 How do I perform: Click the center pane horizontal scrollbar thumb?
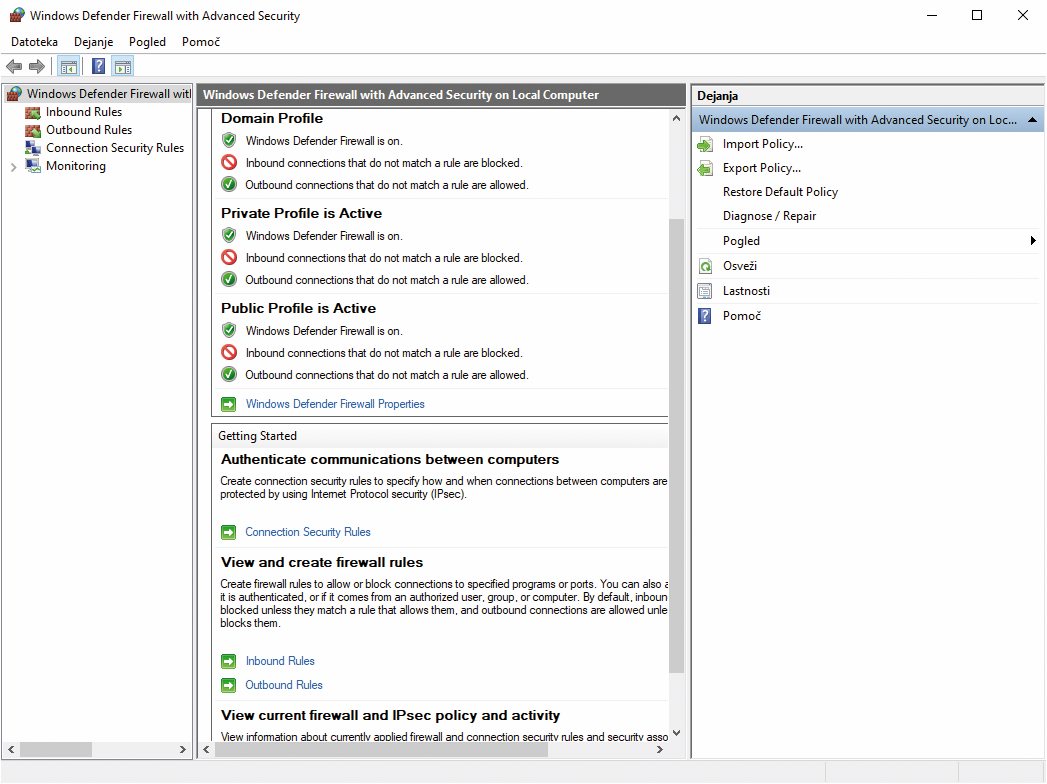[381, 750]
